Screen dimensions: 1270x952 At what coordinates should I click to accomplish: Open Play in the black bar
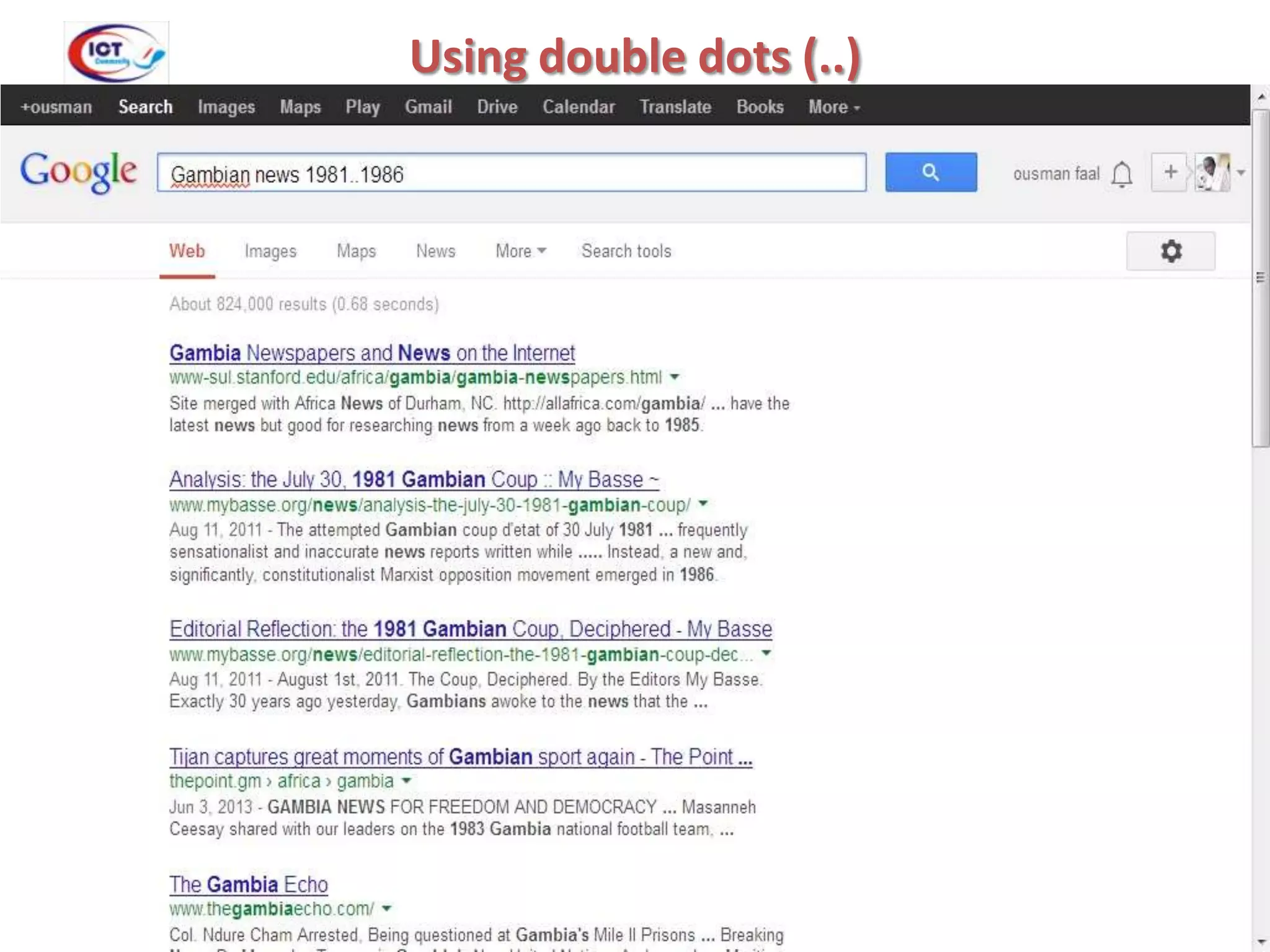(363, 107)
